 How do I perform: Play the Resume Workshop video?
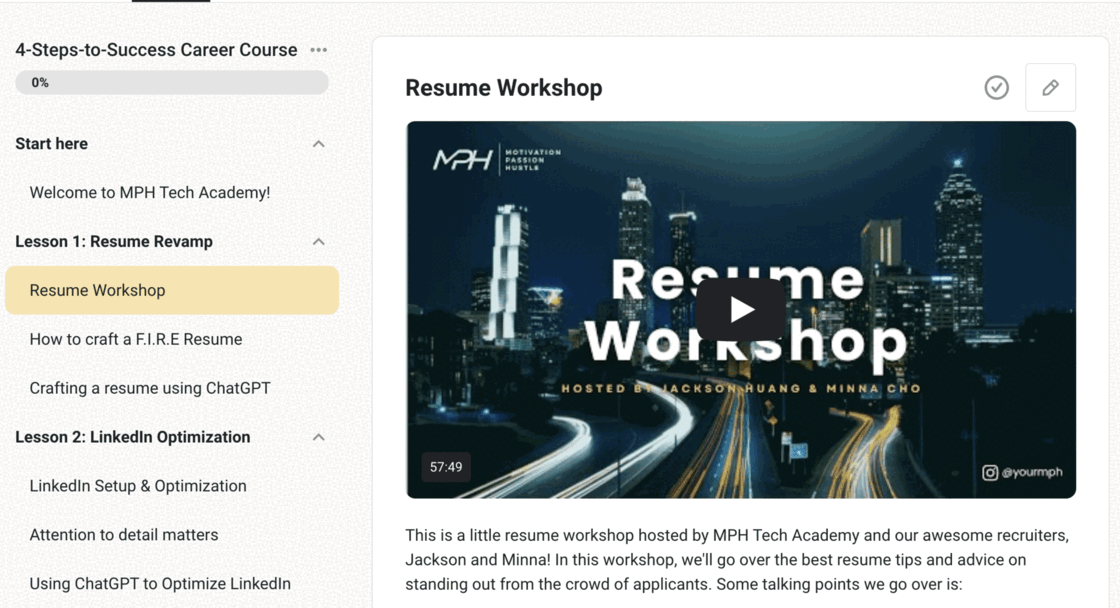[x=741, y=310]
